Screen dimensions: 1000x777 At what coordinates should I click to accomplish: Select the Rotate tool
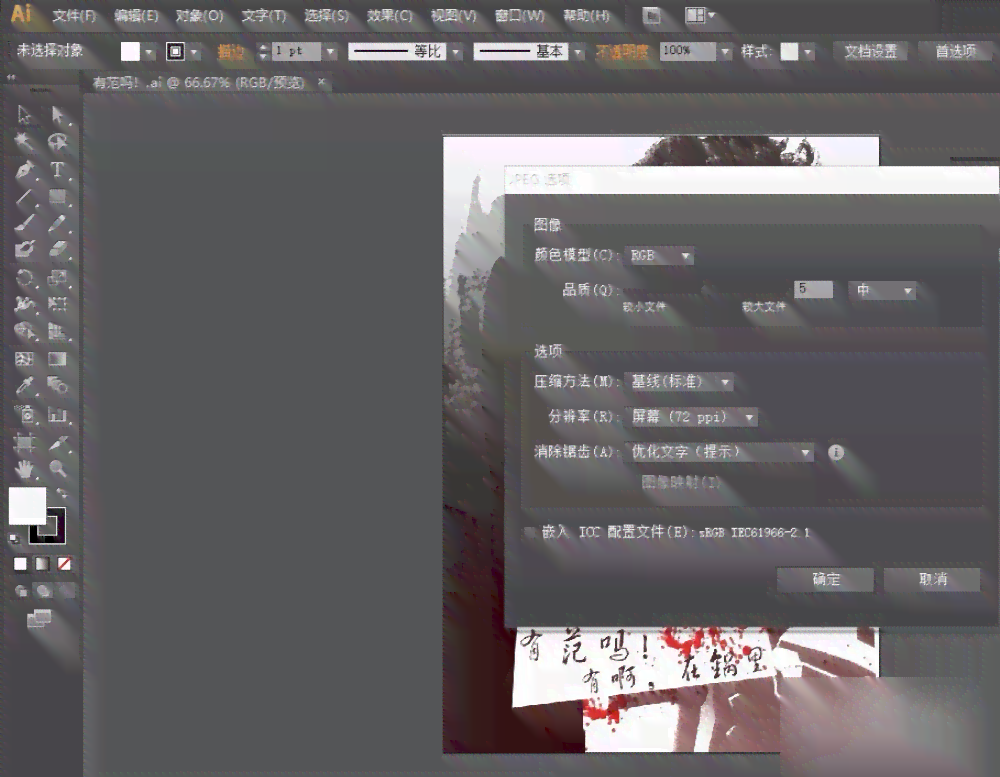pos(24,278)
